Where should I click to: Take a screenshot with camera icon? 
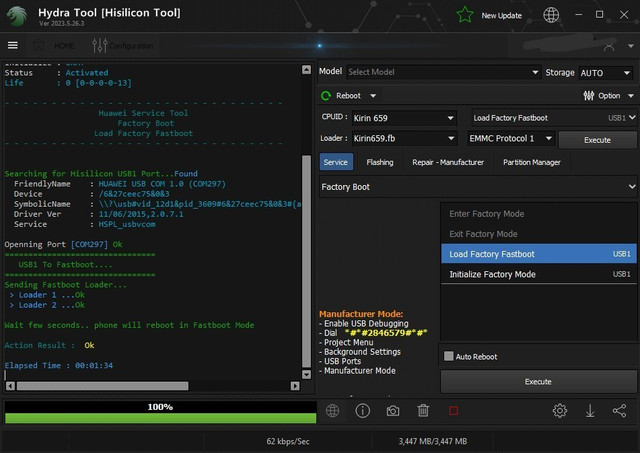coord(393,411)
